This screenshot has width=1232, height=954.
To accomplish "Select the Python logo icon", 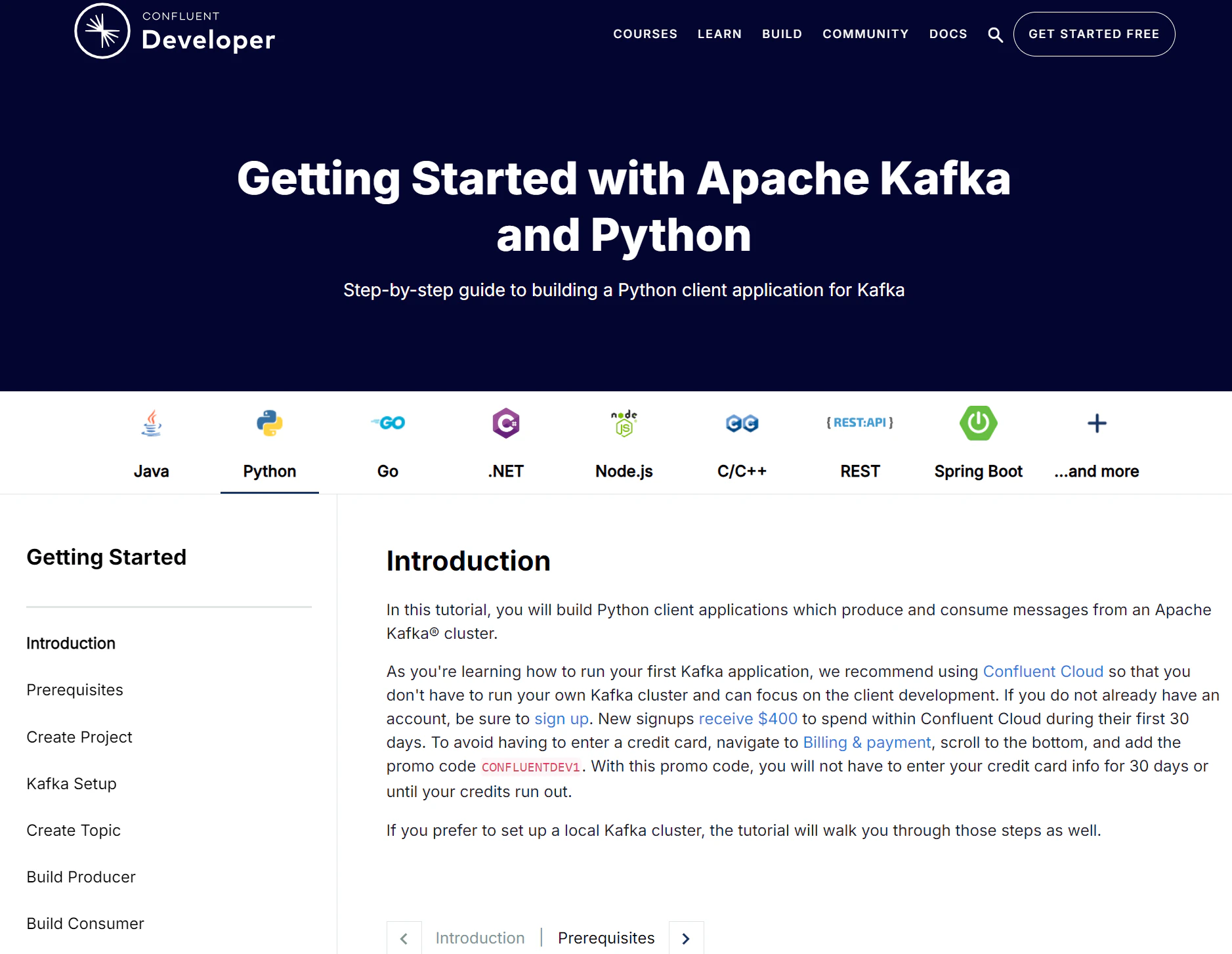I will tap(270, 423).
